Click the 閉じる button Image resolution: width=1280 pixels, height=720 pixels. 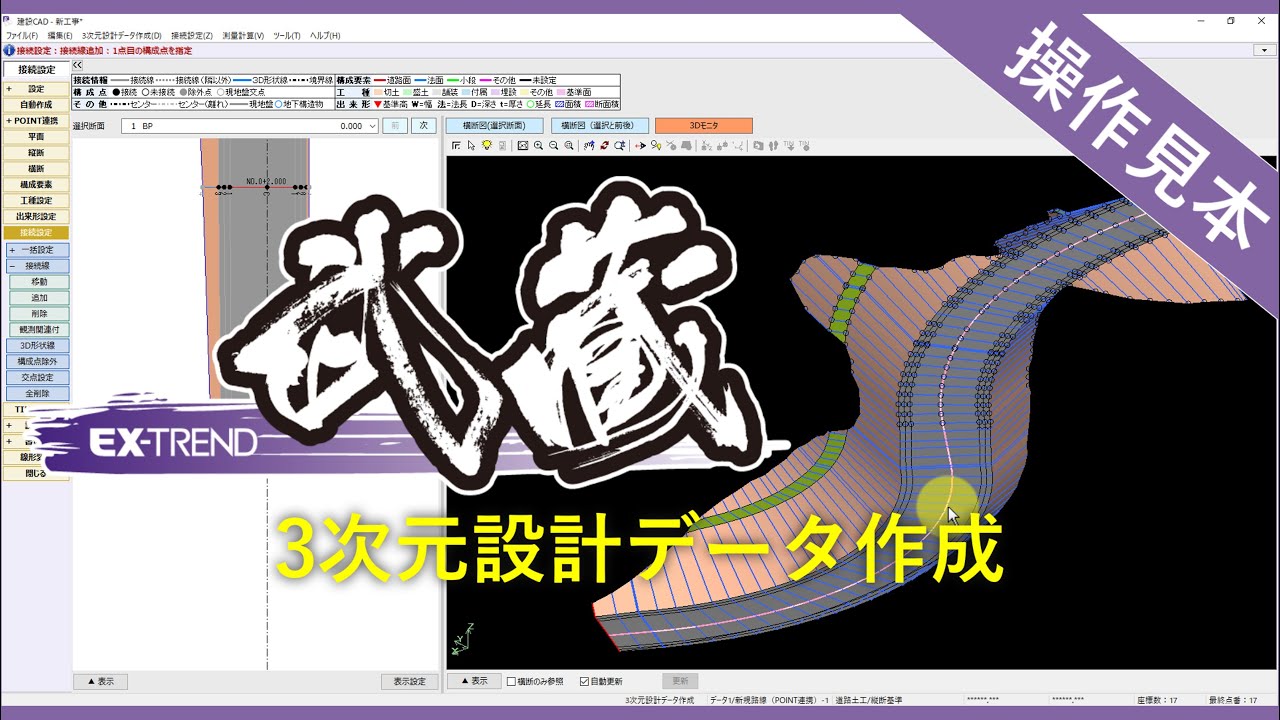(x=36, y=474)
